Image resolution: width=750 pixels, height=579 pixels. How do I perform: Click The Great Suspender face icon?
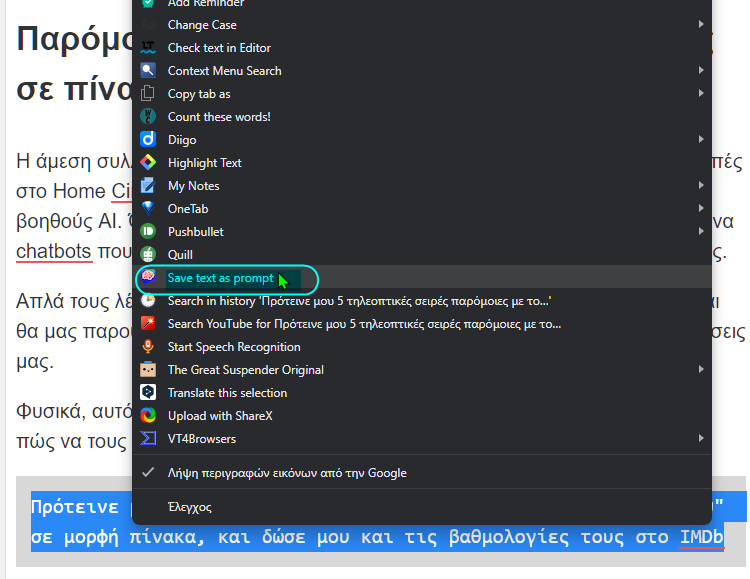(x=148, y=369)
